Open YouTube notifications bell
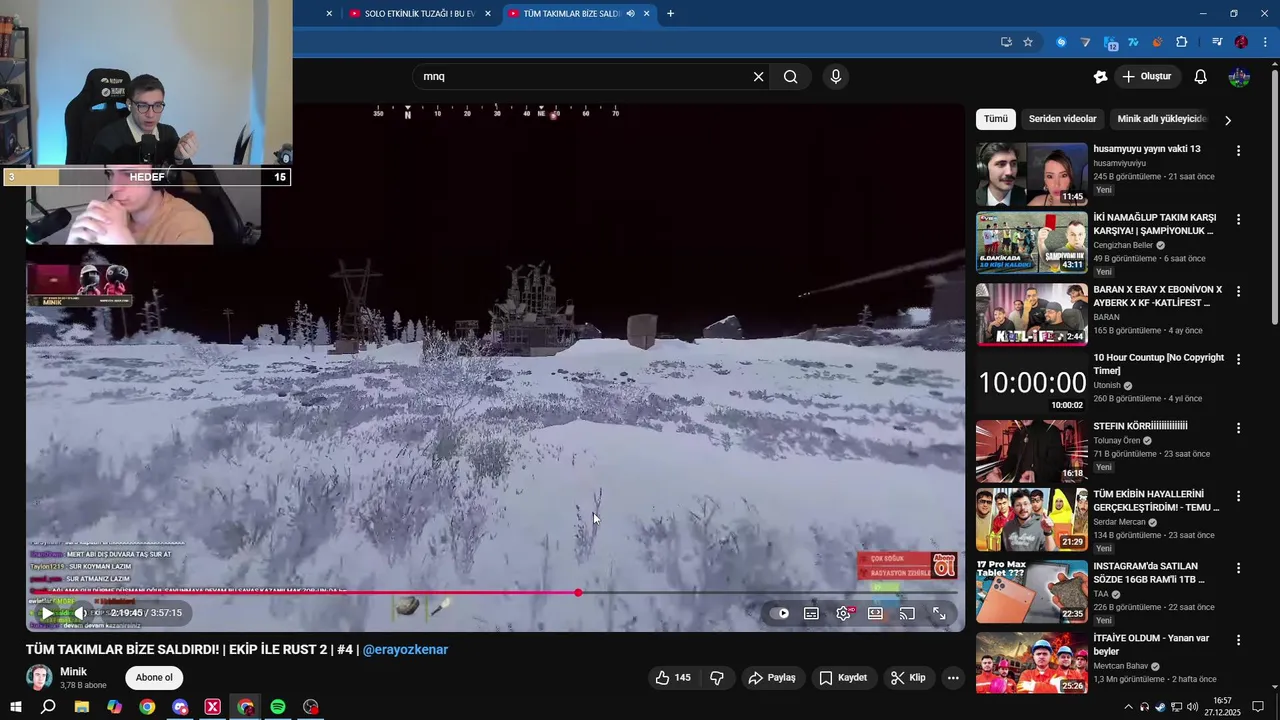Image resolution: width=1280 pixels, height=720 pixels. point(1201,77)
